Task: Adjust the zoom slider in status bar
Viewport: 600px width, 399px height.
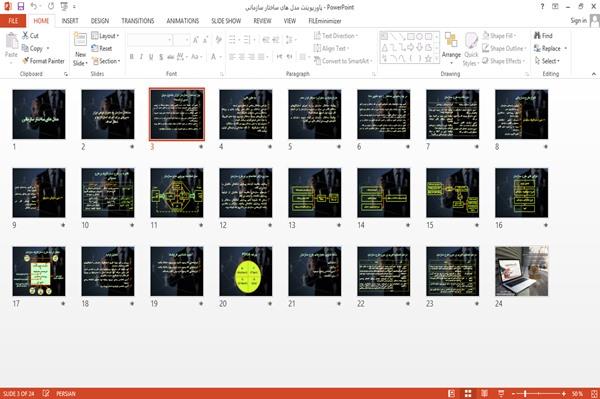Action: [525, 394]
